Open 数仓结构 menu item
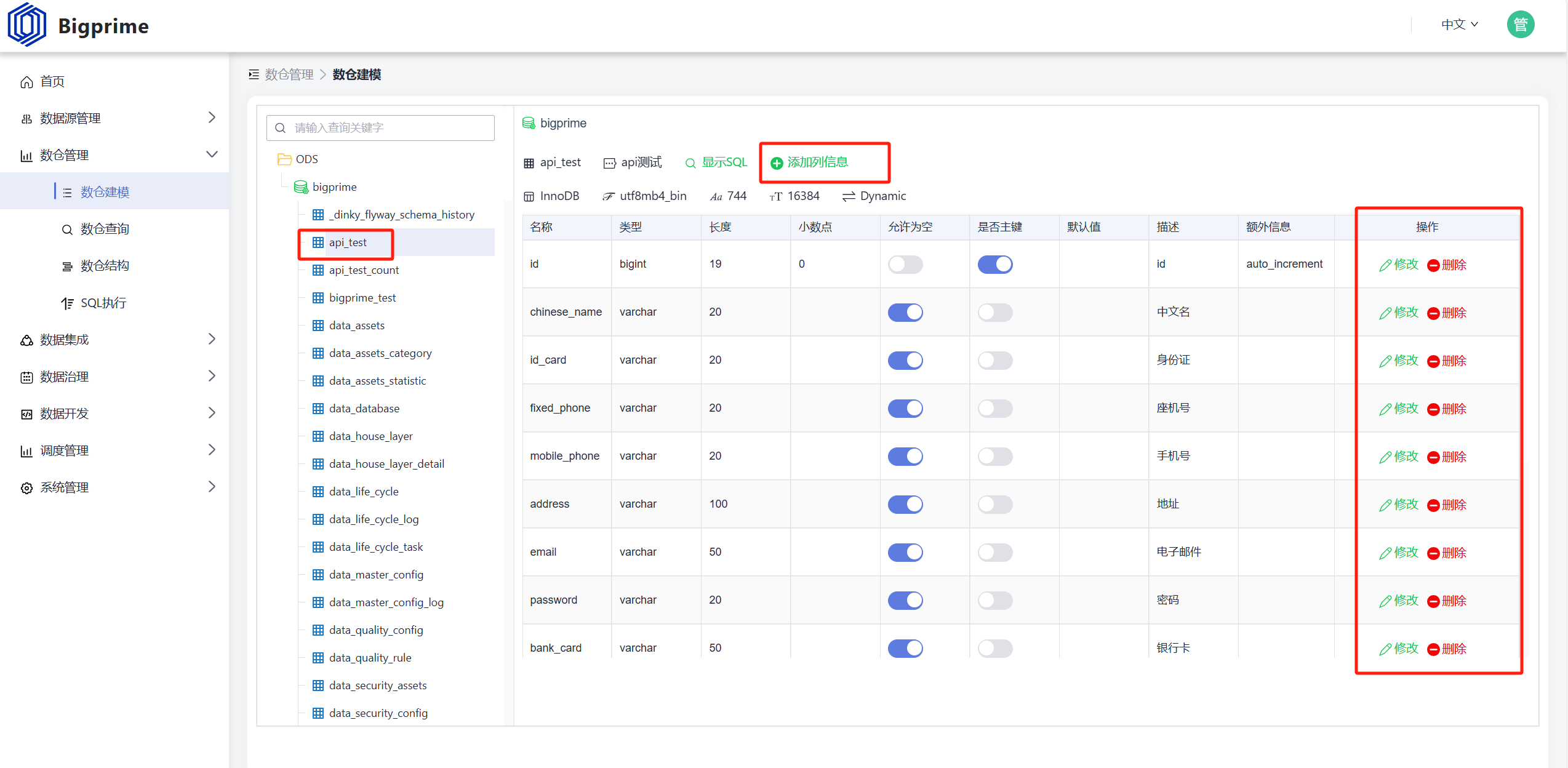The width and height of the screenshot is (1568, 768). [x=114, y=266]
